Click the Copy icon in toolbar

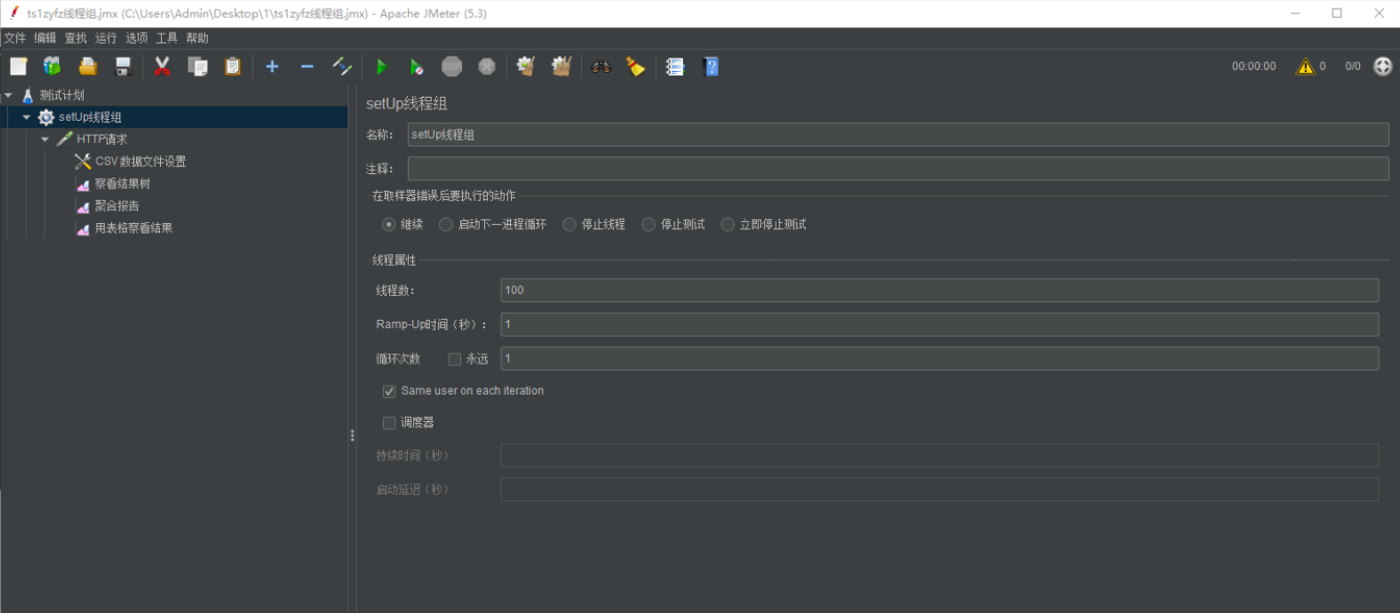tap(198, 67)
